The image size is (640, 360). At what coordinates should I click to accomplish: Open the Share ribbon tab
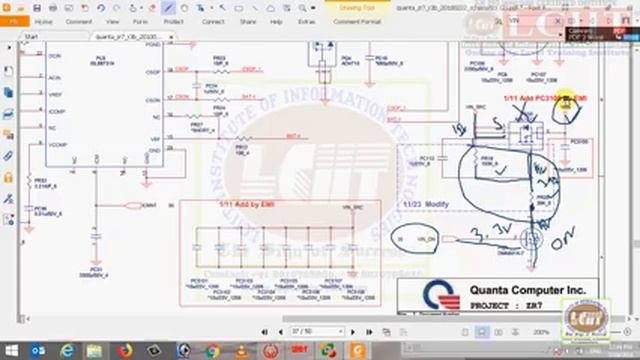coord(248,22)
